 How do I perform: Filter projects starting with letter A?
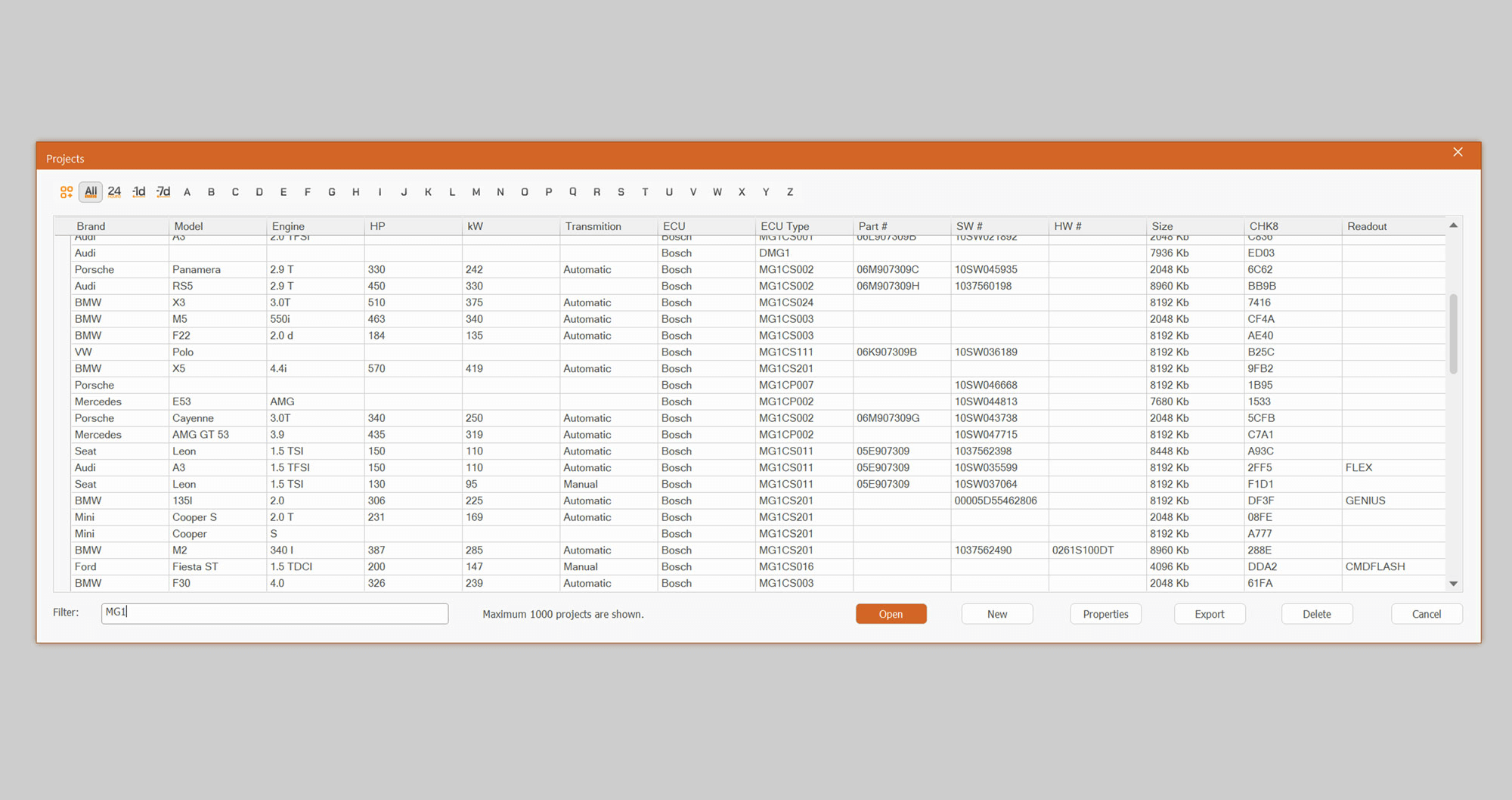pyautogui.click(x=187, y=192)
